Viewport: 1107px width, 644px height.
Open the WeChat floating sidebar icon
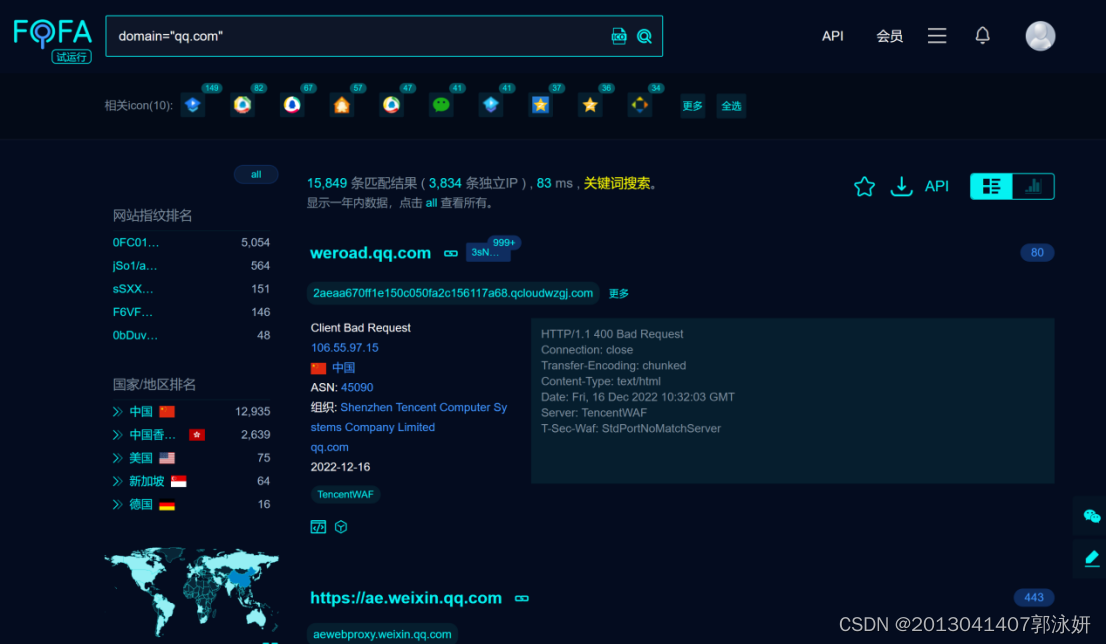click(1091, 516)
